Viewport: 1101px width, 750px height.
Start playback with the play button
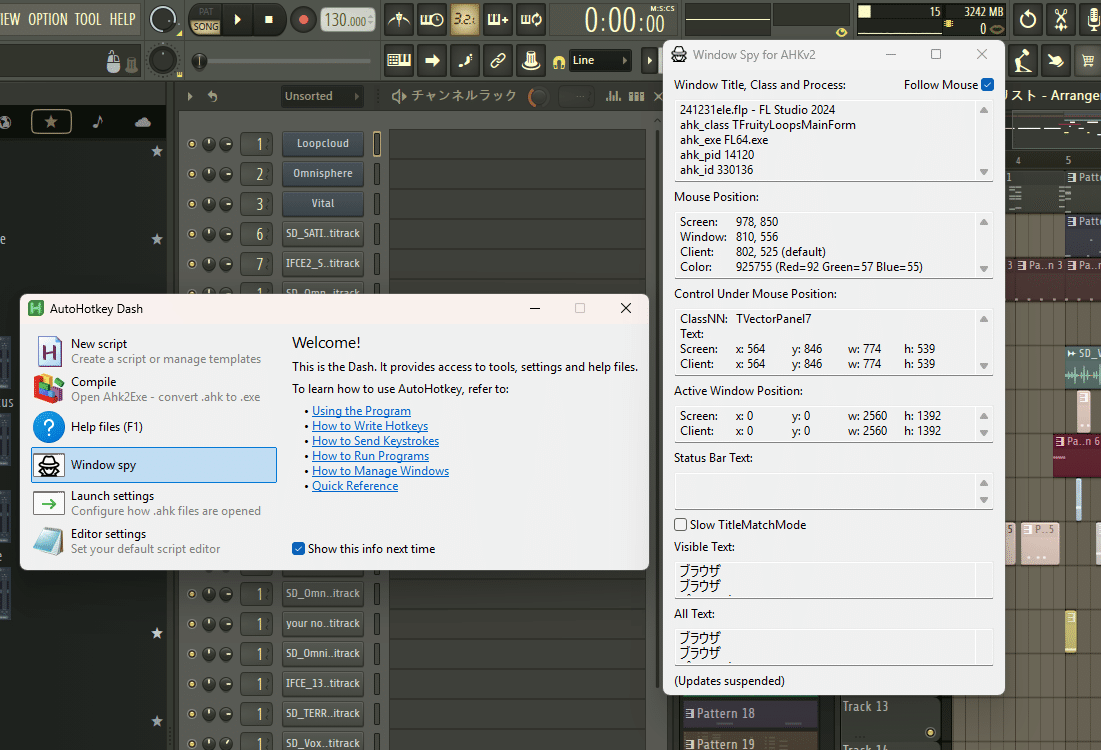point(237,20)
